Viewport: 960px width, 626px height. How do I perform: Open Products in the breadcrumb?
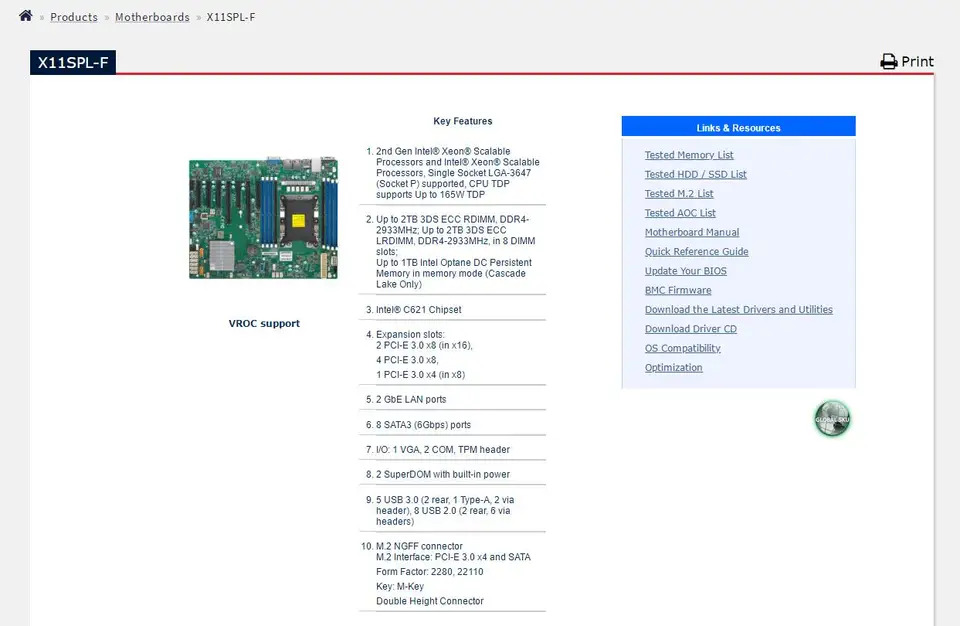click(73, 17)
